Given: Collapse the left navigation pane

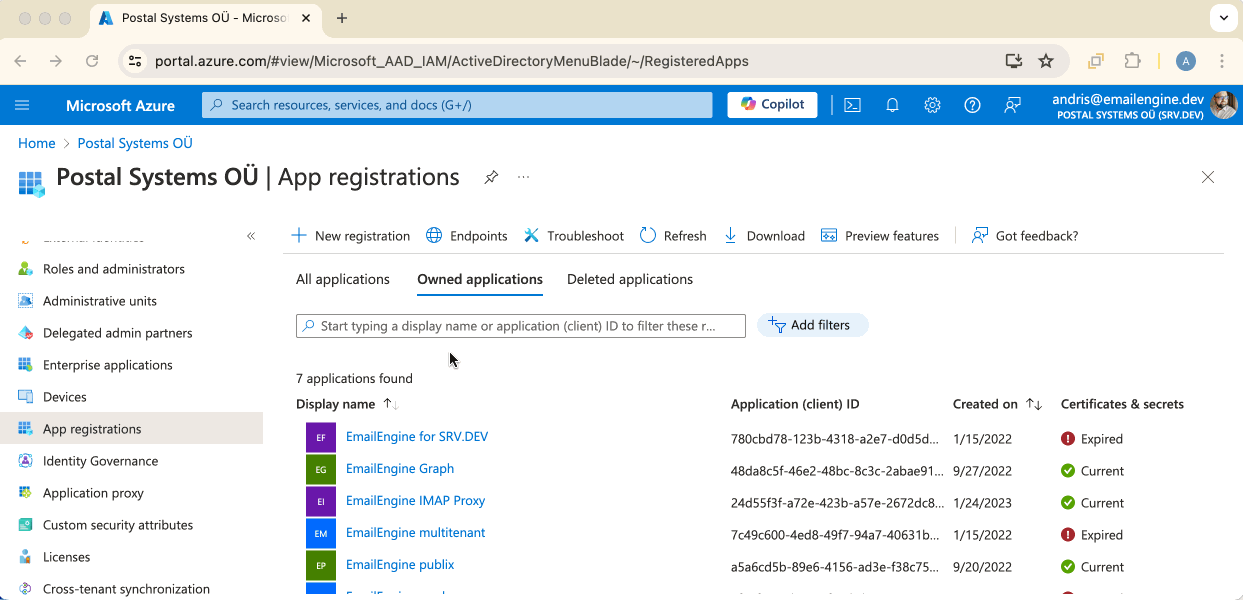Looking at the screenshot, I should 251,236.
